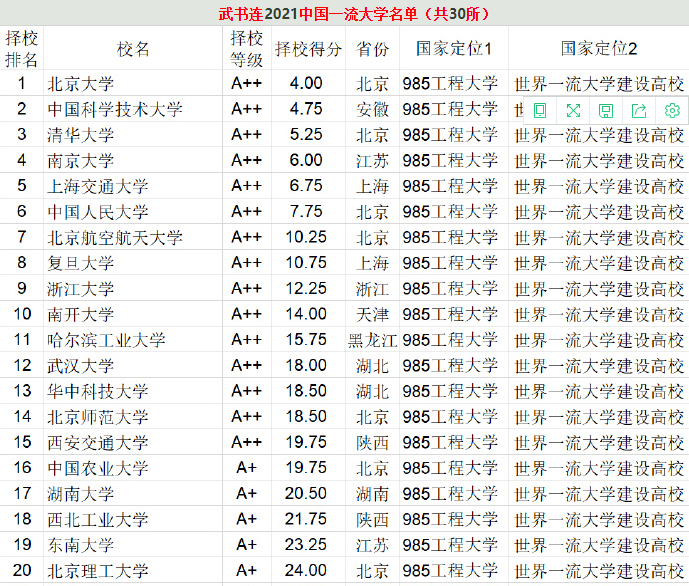Share image using the arrow icon

tap(639, 111)
